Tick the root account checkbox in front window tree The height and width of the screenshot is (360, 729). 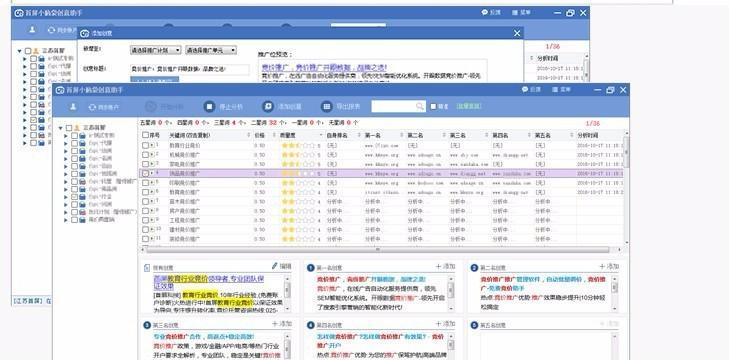tap(69, 127)
